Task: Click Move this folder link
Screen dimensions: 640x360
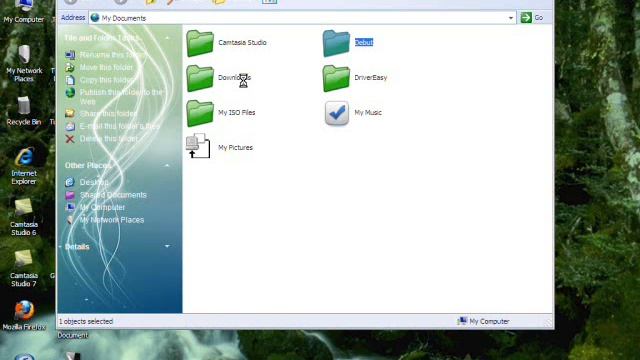Action: (106, 67)
